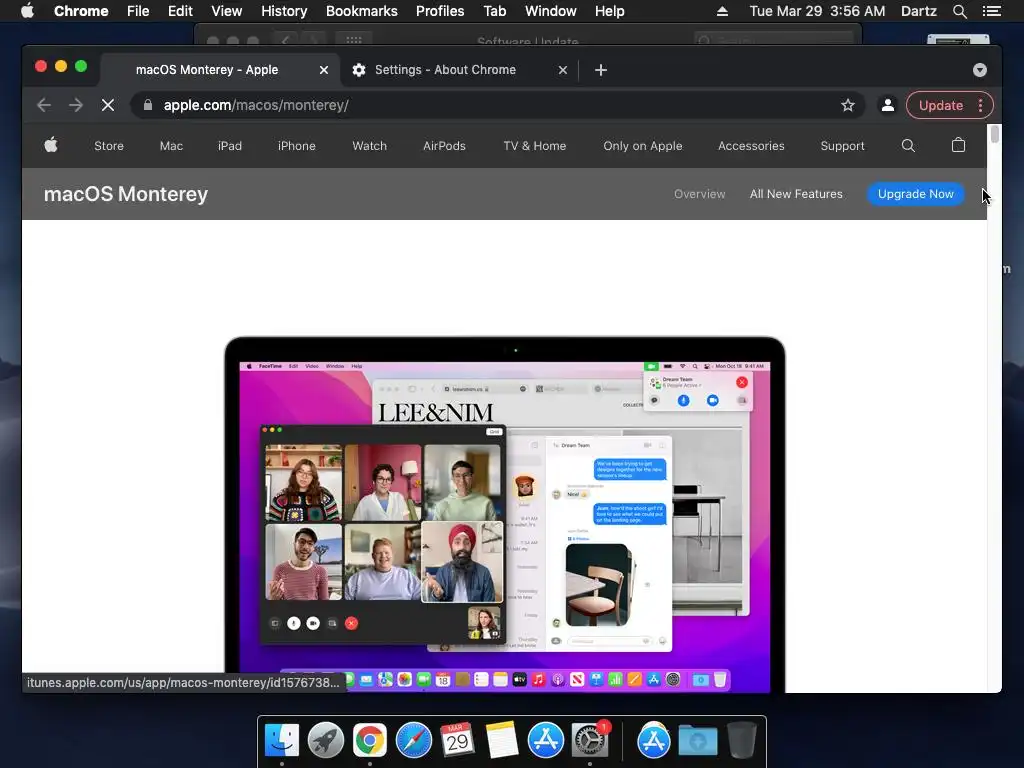Open Launchpad from the Dock
This screenshot has width=1024, height=768.
(x=325, y=740)
